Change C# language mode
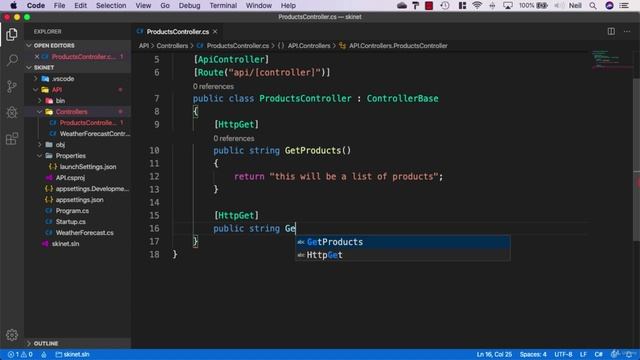The height and width of the screenshot is (360, 640). pyautogui.click(x=598, y=354)
